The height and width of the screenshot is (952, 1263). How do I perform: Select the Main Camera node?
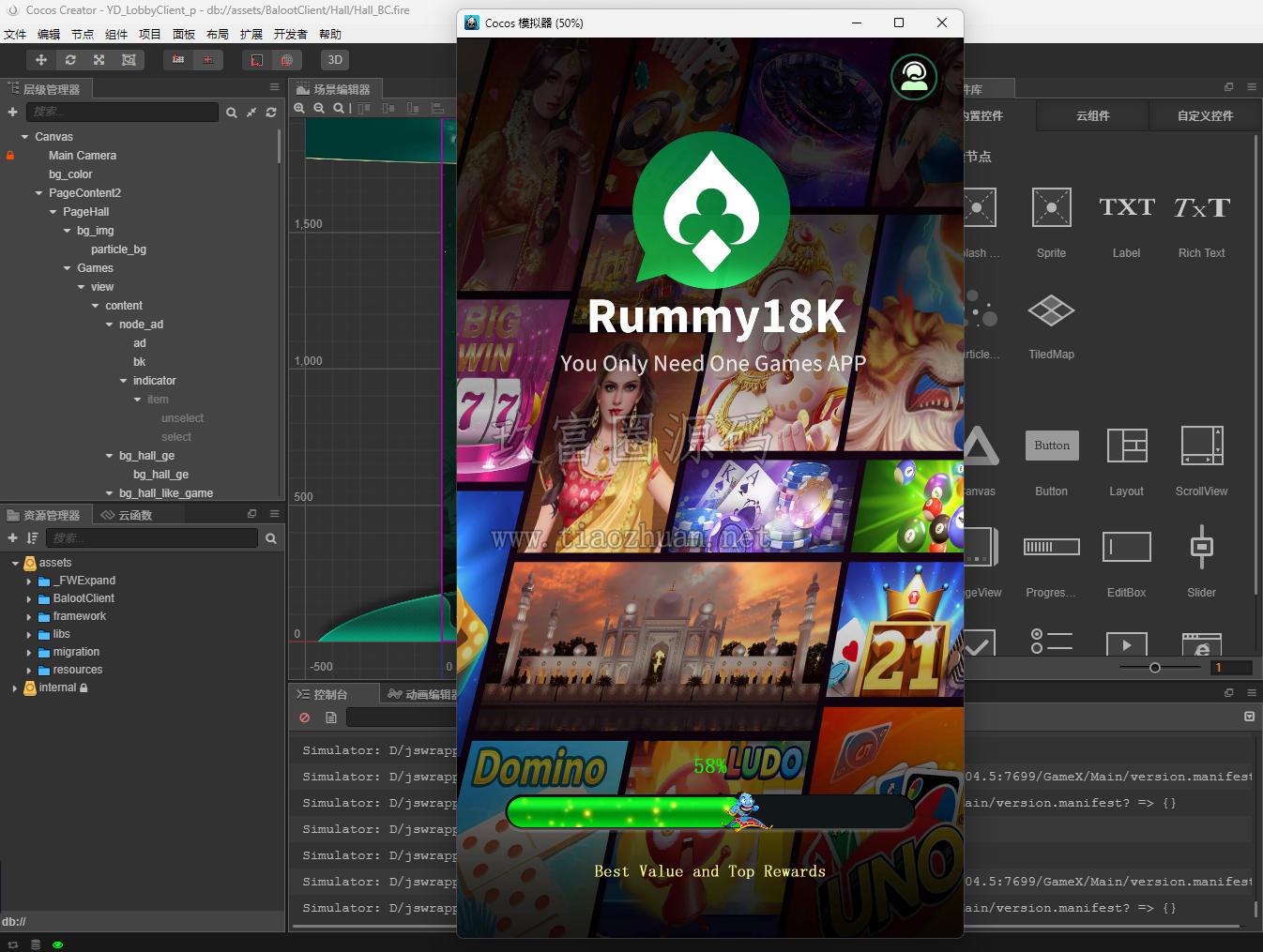83,156
